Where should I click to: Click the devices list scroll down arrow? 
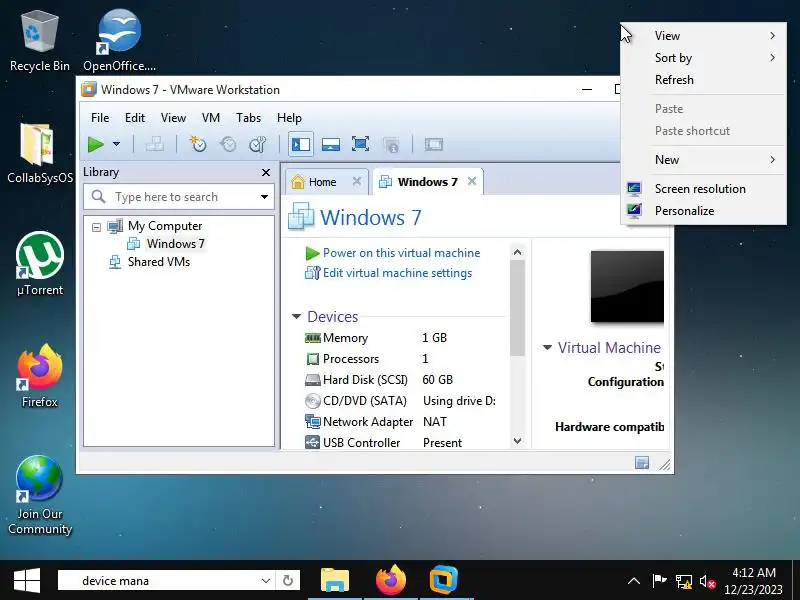(517, 441)
